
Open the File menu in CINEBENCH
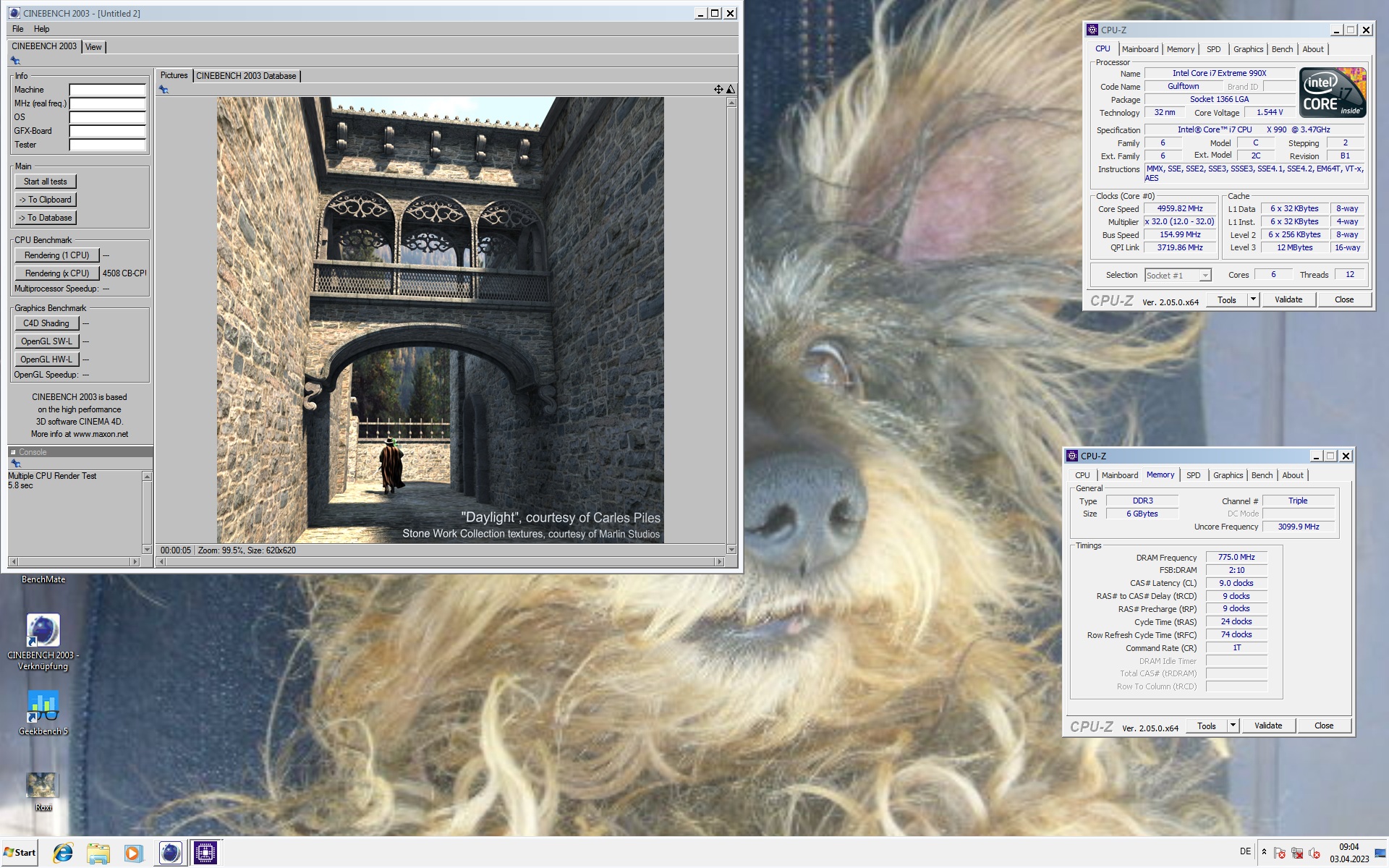tap(18, 29)
